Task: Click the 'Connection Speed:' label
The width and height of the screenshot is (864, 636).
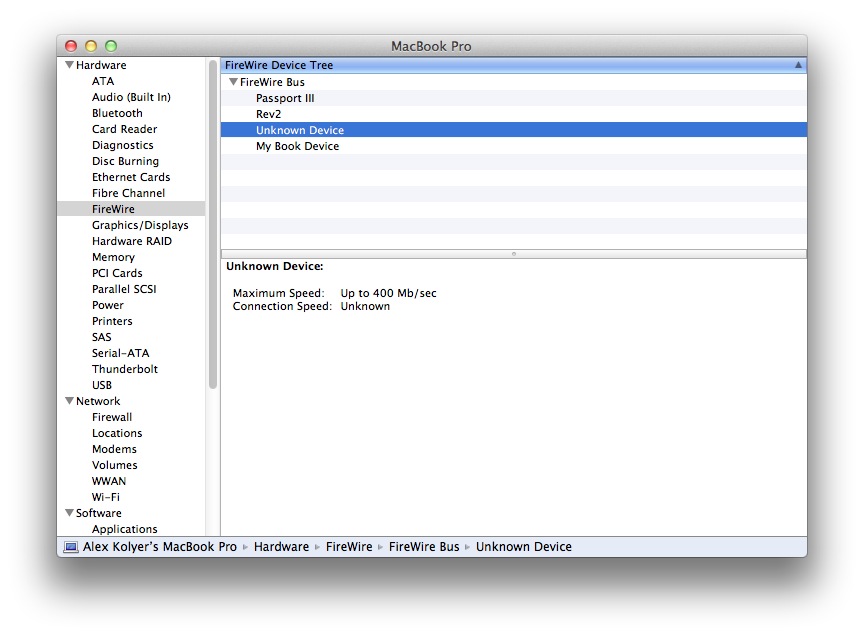Action: (x=282, y=306)
